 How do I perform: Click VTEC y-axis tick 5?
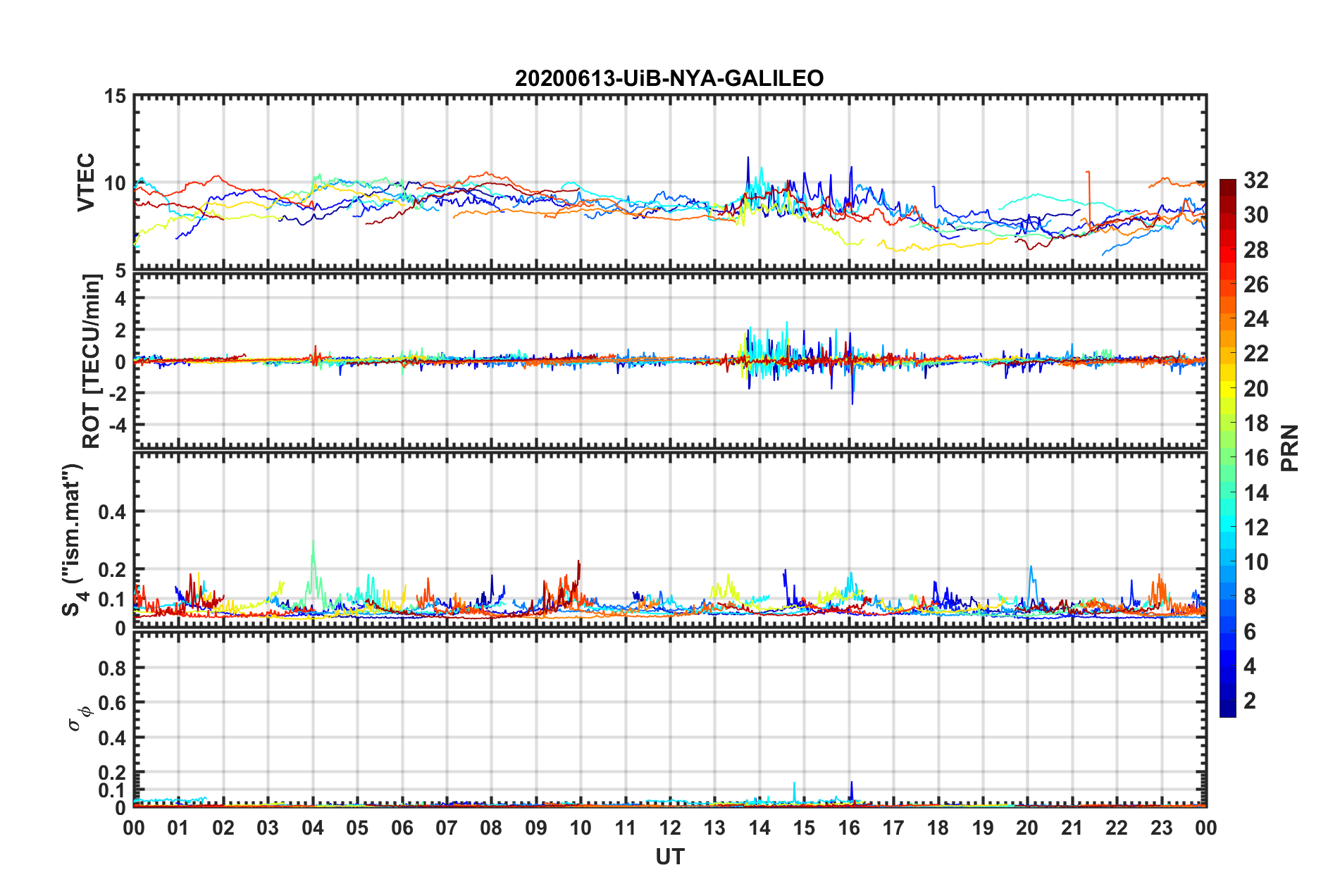coord(120,270)
